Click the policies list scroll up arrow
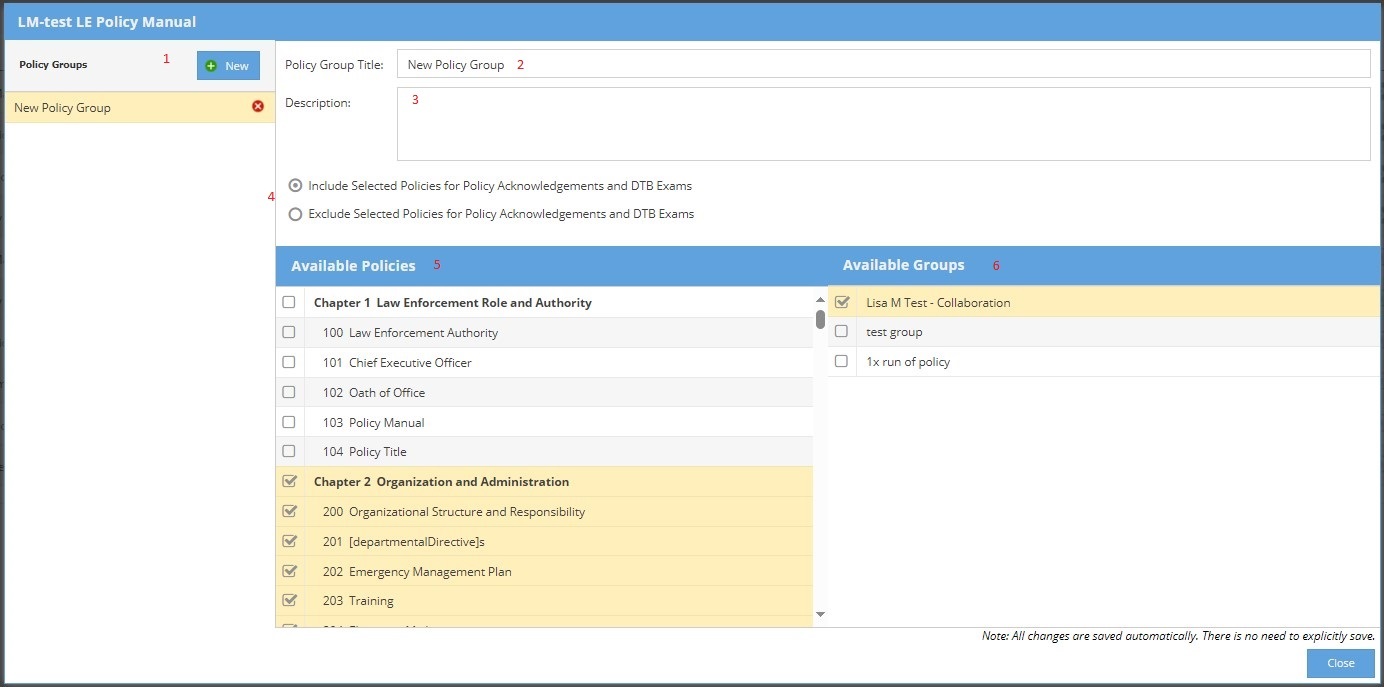1384x687 pixels. (x=820, y=299)
